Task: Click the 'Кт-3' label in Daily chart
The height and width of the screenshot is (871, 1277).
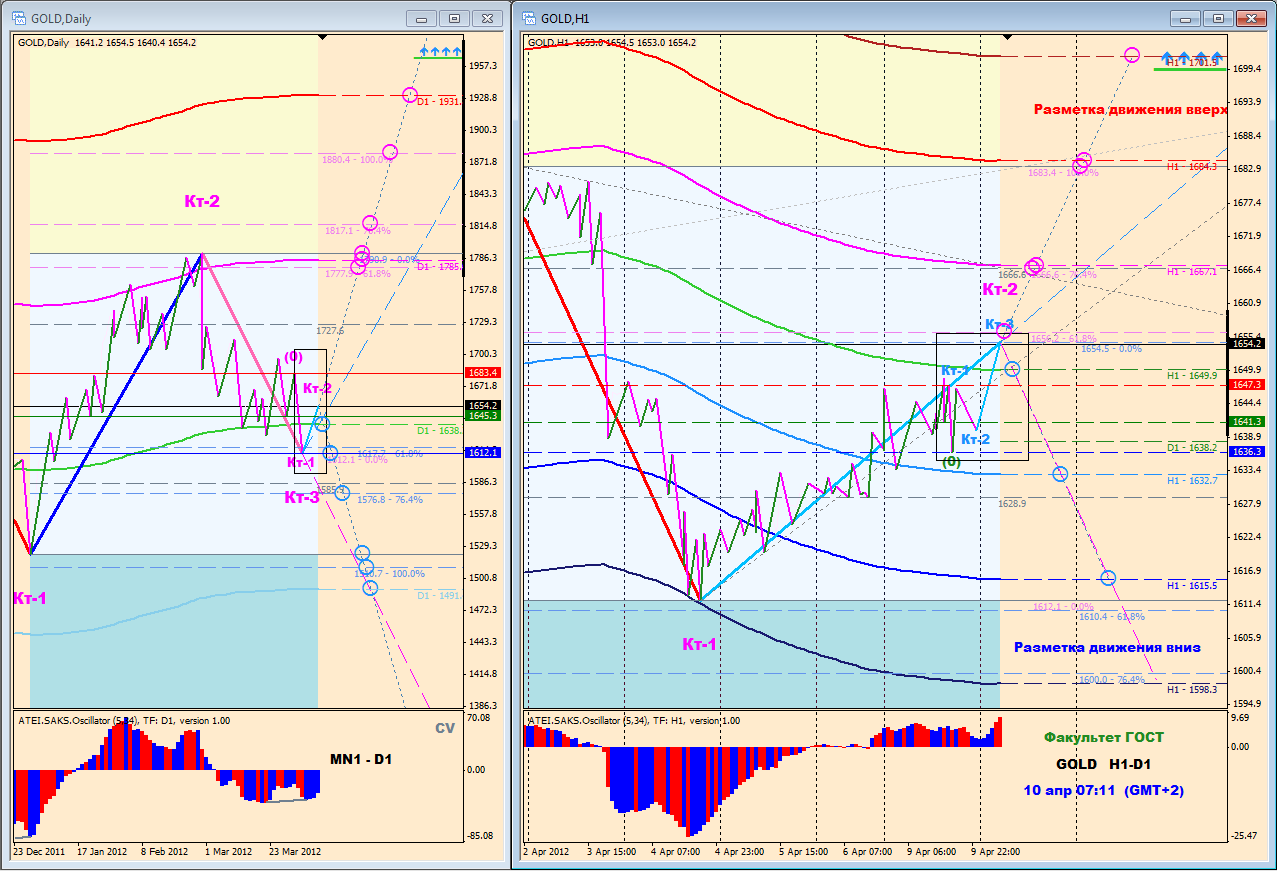Action: click(301, 497)
